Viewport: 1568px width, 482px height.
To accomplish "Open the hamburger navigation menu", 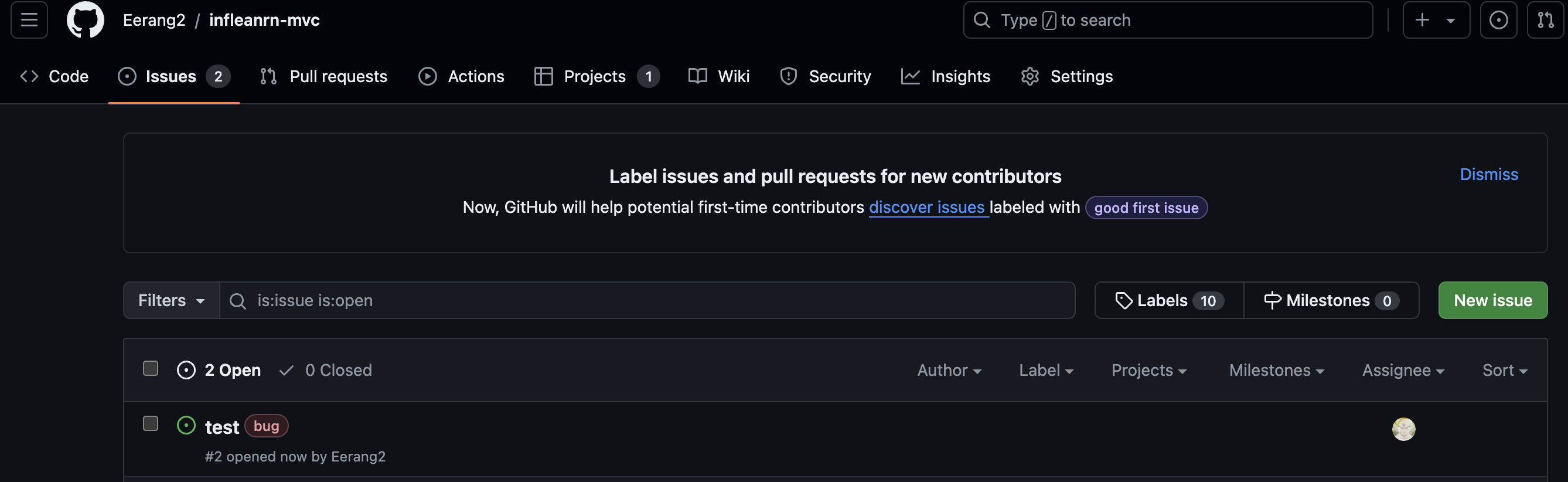I will 29,20.
